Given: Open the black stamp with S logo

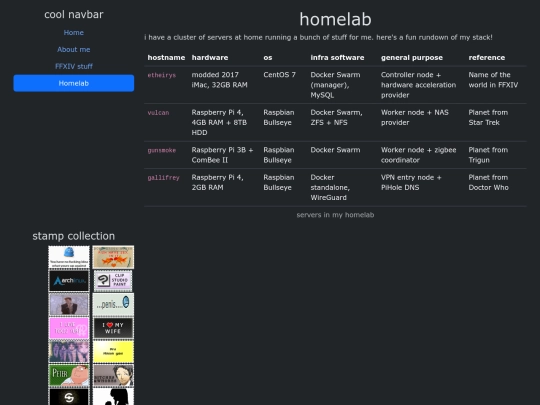Looking at the screenshot, I should [x=69, y=396].
